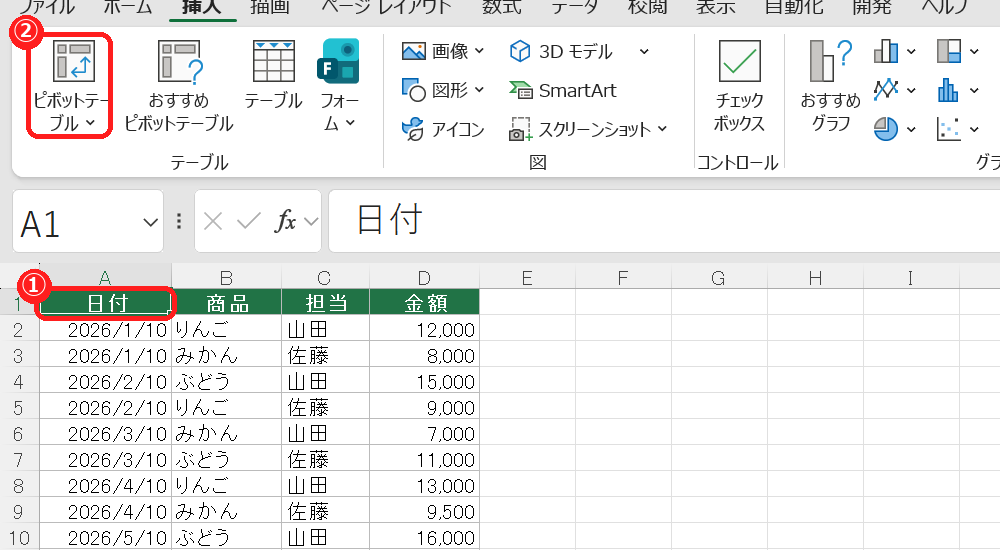
Task: Select cell with amount 12,000
Action: tap(425, 329)
